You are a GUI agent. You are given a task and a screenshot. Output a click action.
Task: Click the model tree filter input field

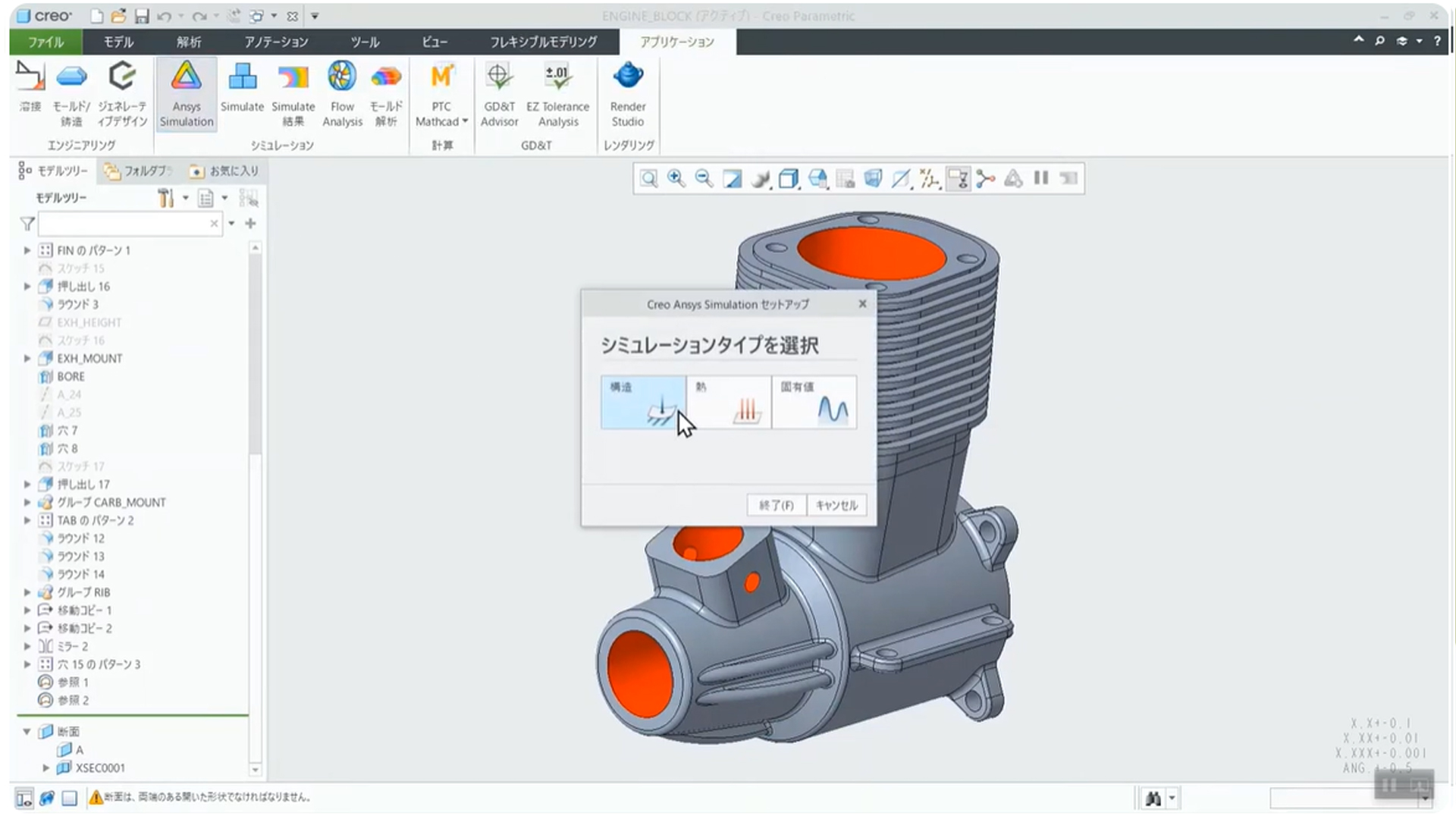click(125, 224)
